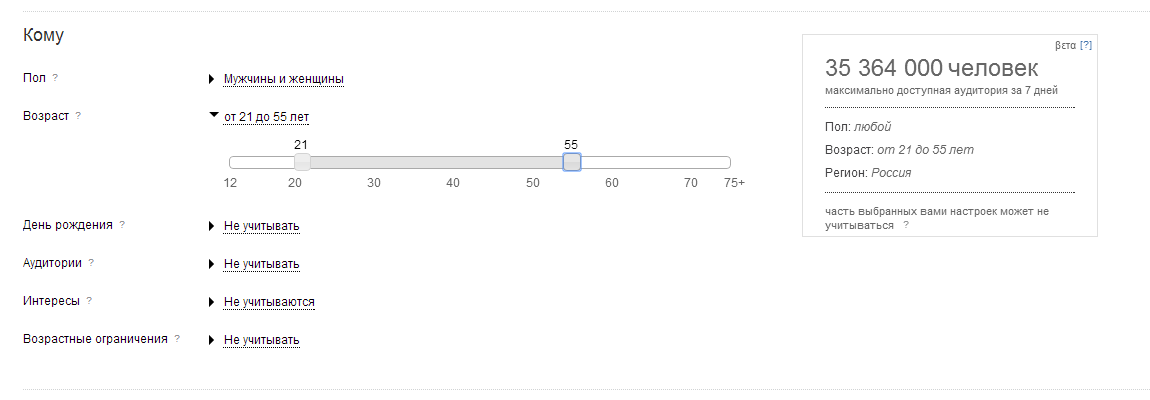Click help question mark next to Возраст
Image resolution: width=1150 pixels, height=400 pixels.
pos(78,115)
